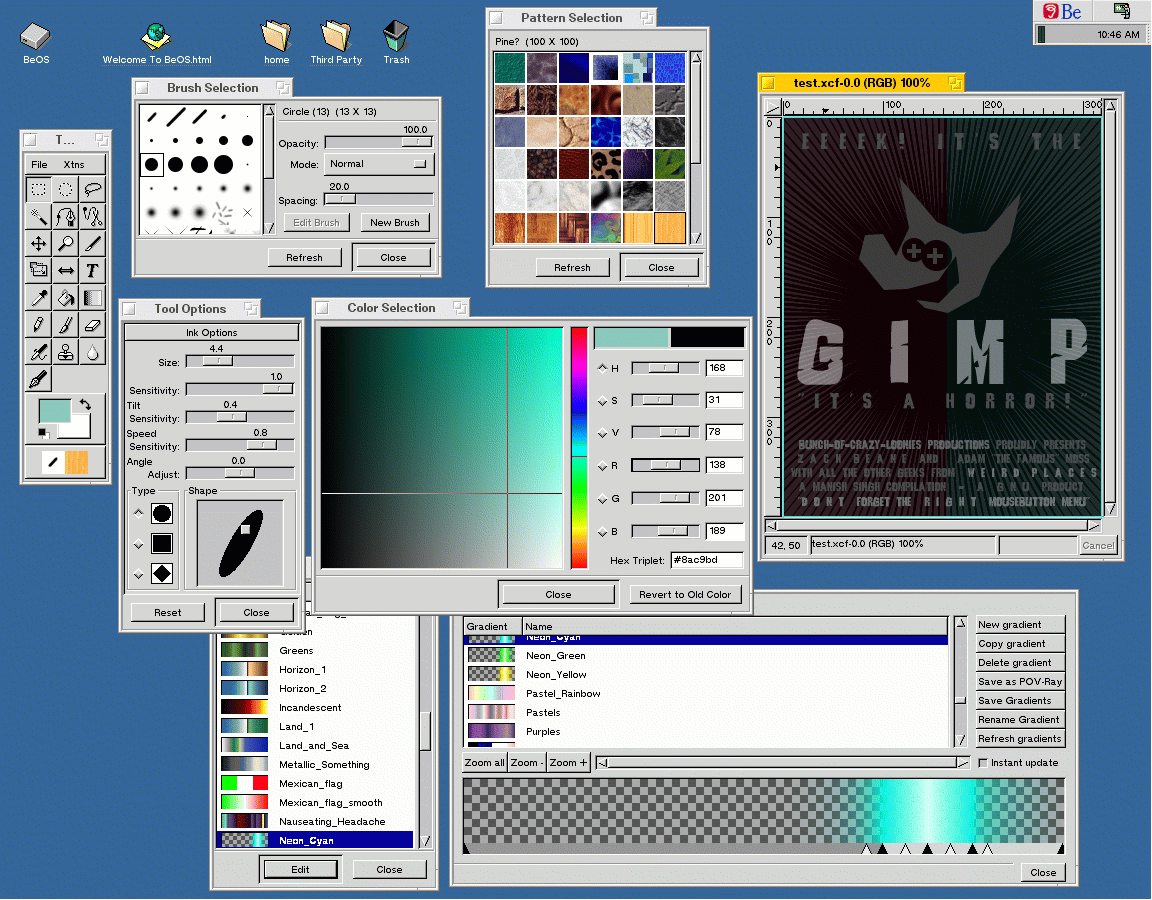Open the image menu arrow at ruler corner
The height and width of the screenshot is (900, 1152).
(x=772, y=107)
